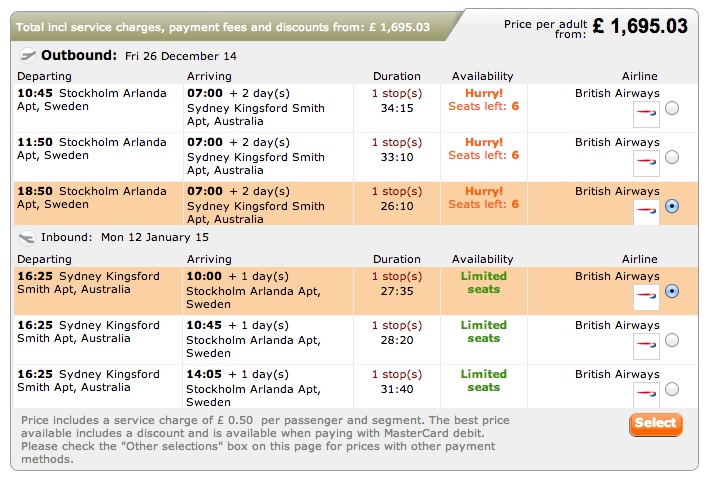Click the outbound airplane icon
The width and height of the screenshot is (706, 480).
click(x=28, y=55)
